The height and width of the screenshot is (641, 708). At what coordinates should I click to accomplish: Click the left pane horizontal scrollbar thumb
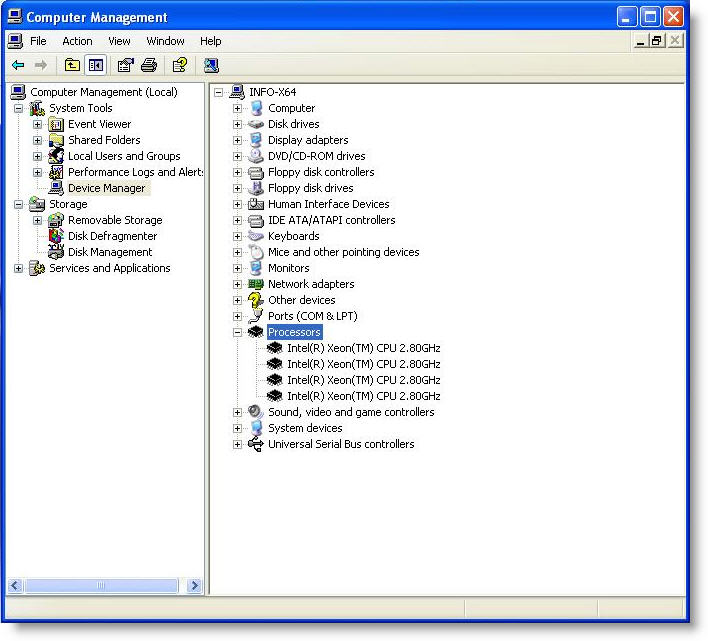(101, 585)
